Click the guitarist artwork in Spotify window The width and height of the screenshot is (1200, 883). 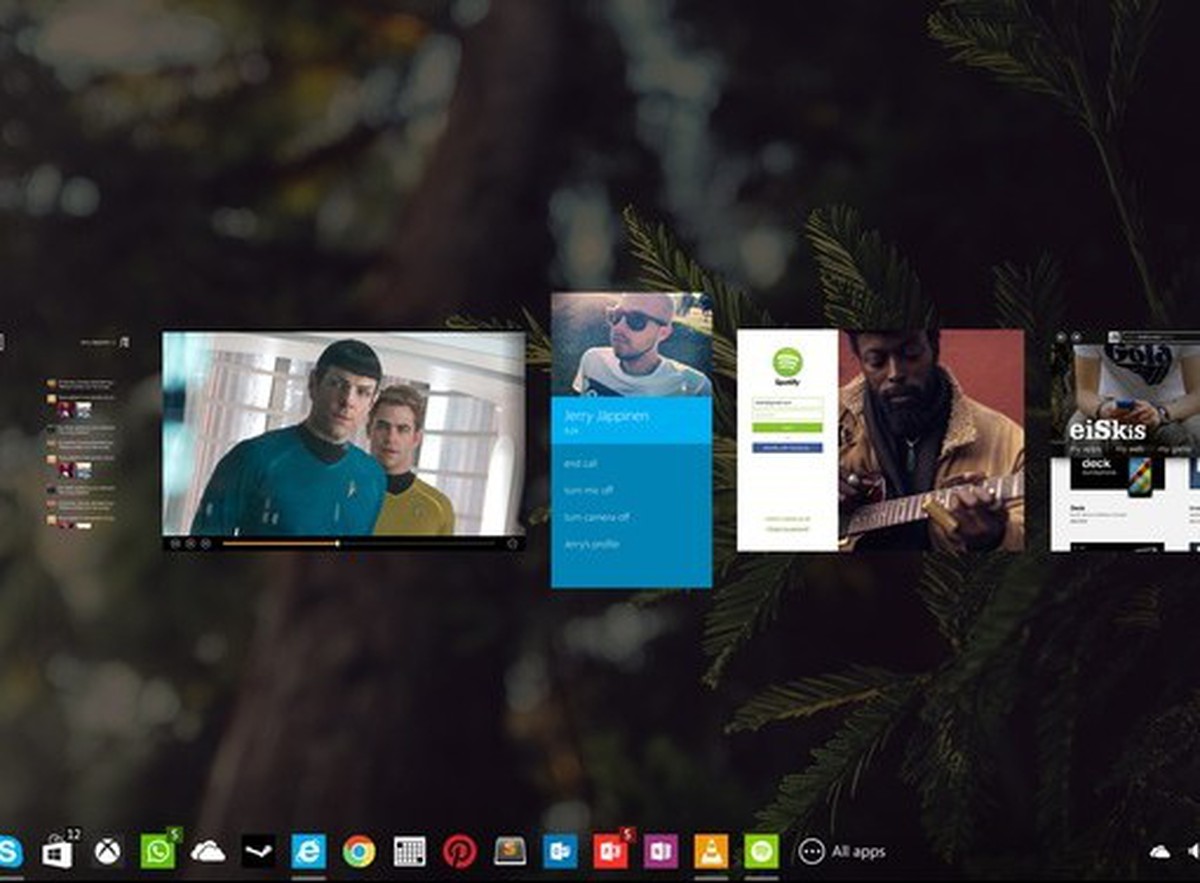[x=931, y=440]
